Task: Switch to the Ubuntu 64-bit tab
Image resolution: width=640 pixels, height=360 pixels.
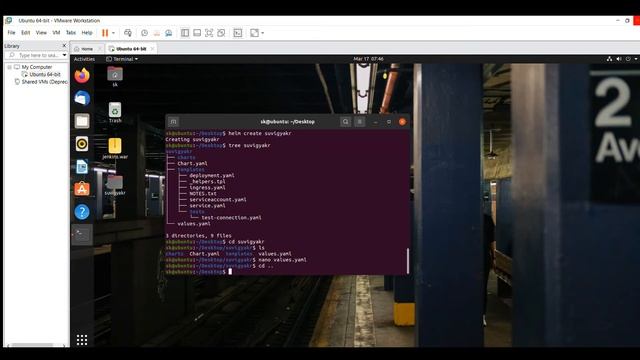Action: click(x=131, y=49)
